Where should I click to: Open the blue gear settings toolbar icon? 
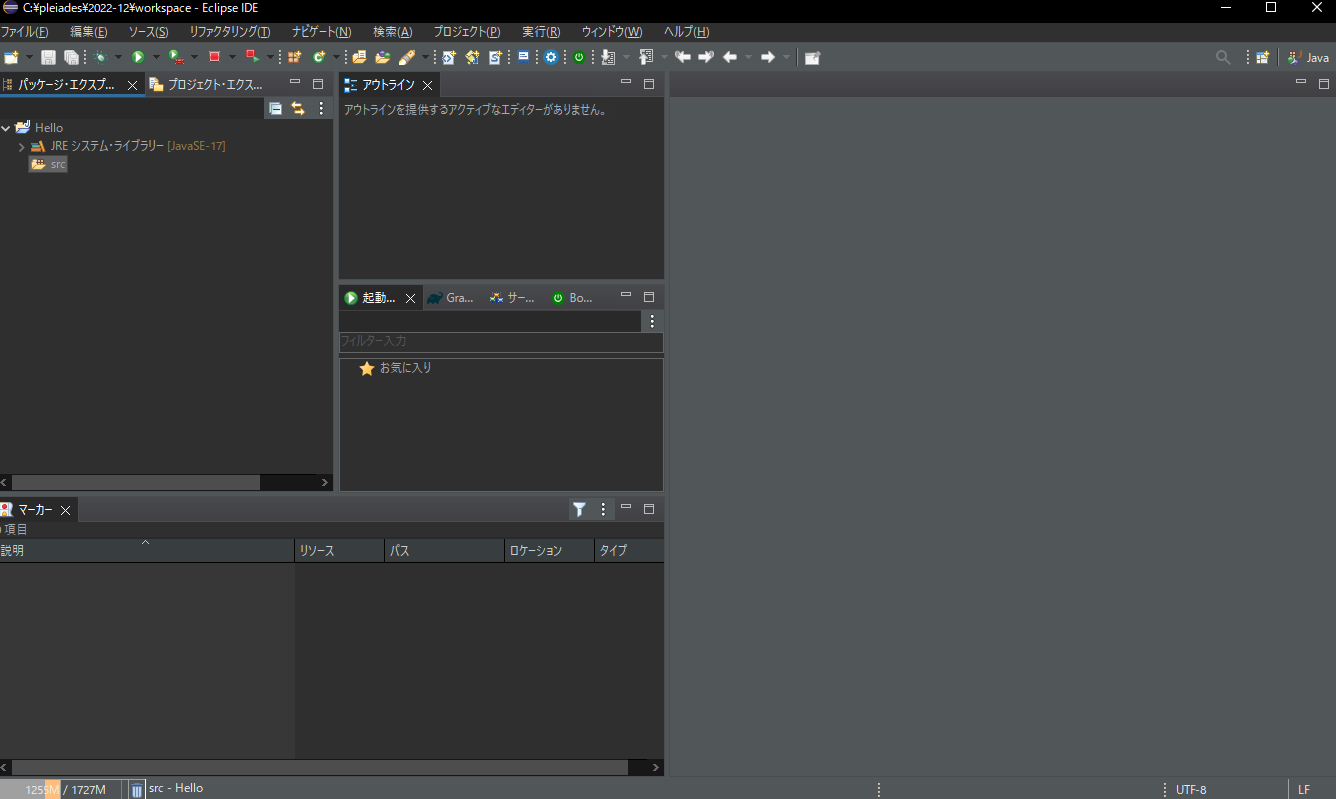coord(550,57)
